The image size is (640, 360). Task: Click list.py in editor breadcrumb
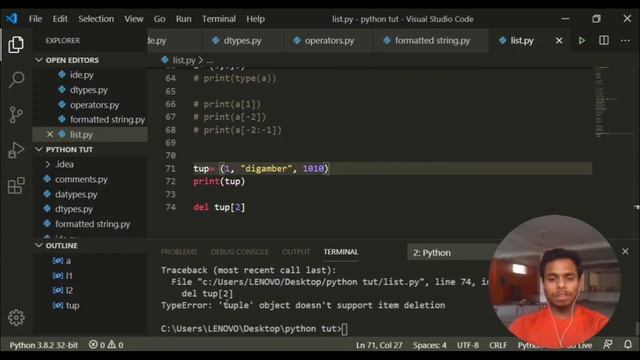pyautogui.click(x=183, y=60)
